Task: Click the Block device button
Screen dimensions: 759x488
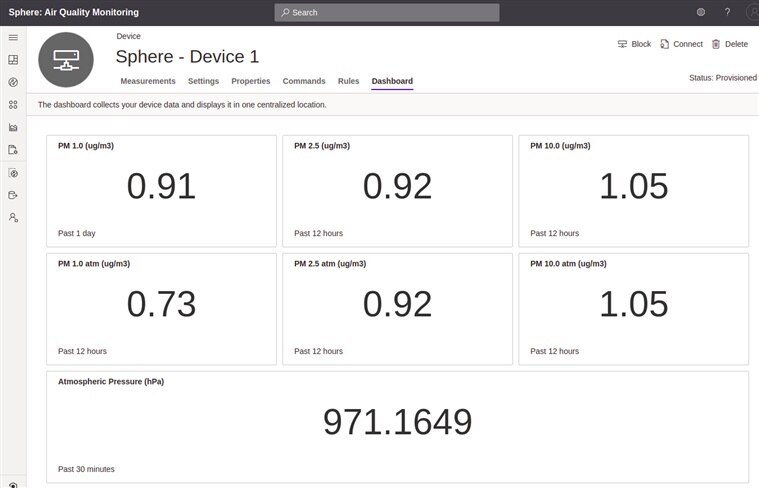Action: (634, 44)
